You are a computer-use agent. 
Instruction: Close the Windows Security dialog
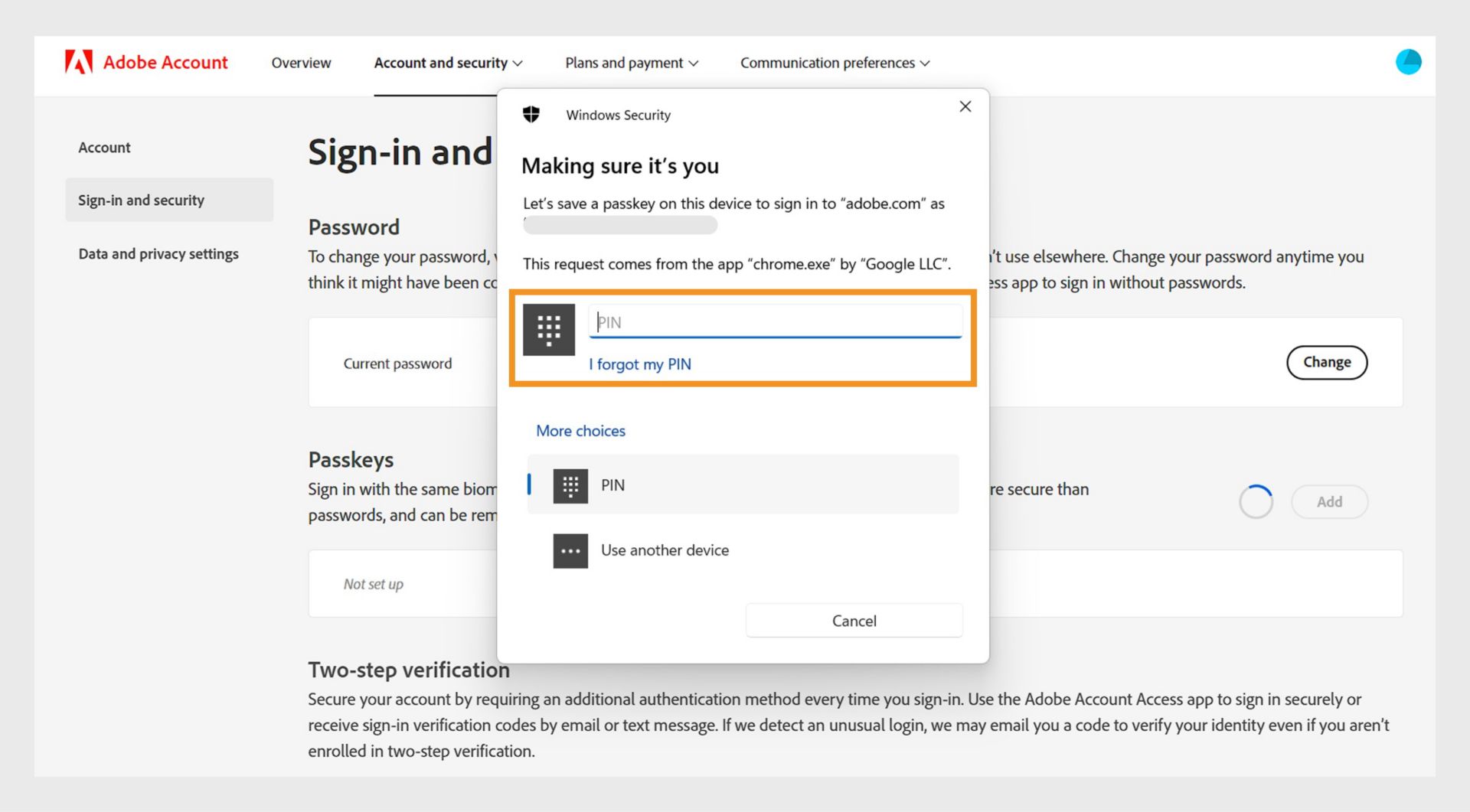(965, 106)
